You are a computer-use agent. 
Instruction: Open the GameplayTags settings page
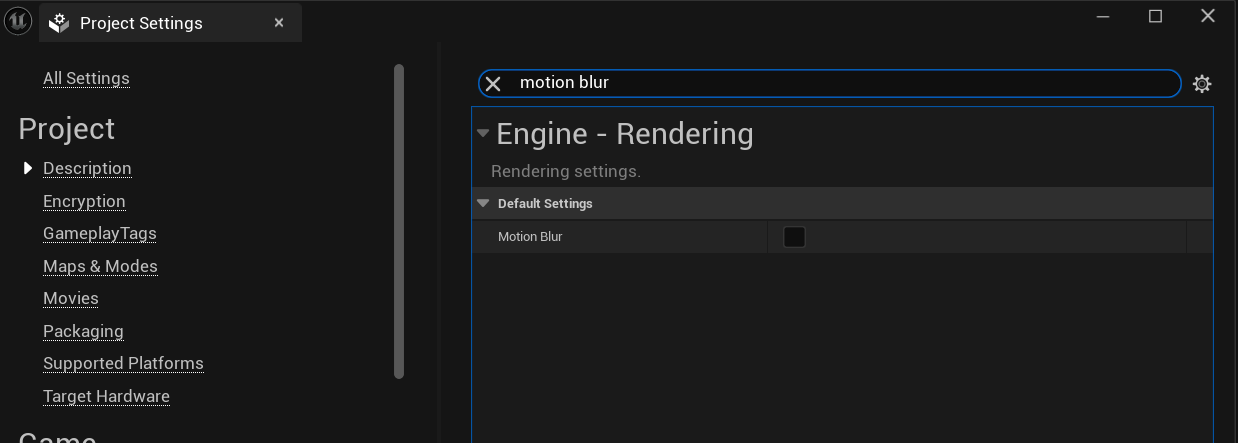point(100,233)
